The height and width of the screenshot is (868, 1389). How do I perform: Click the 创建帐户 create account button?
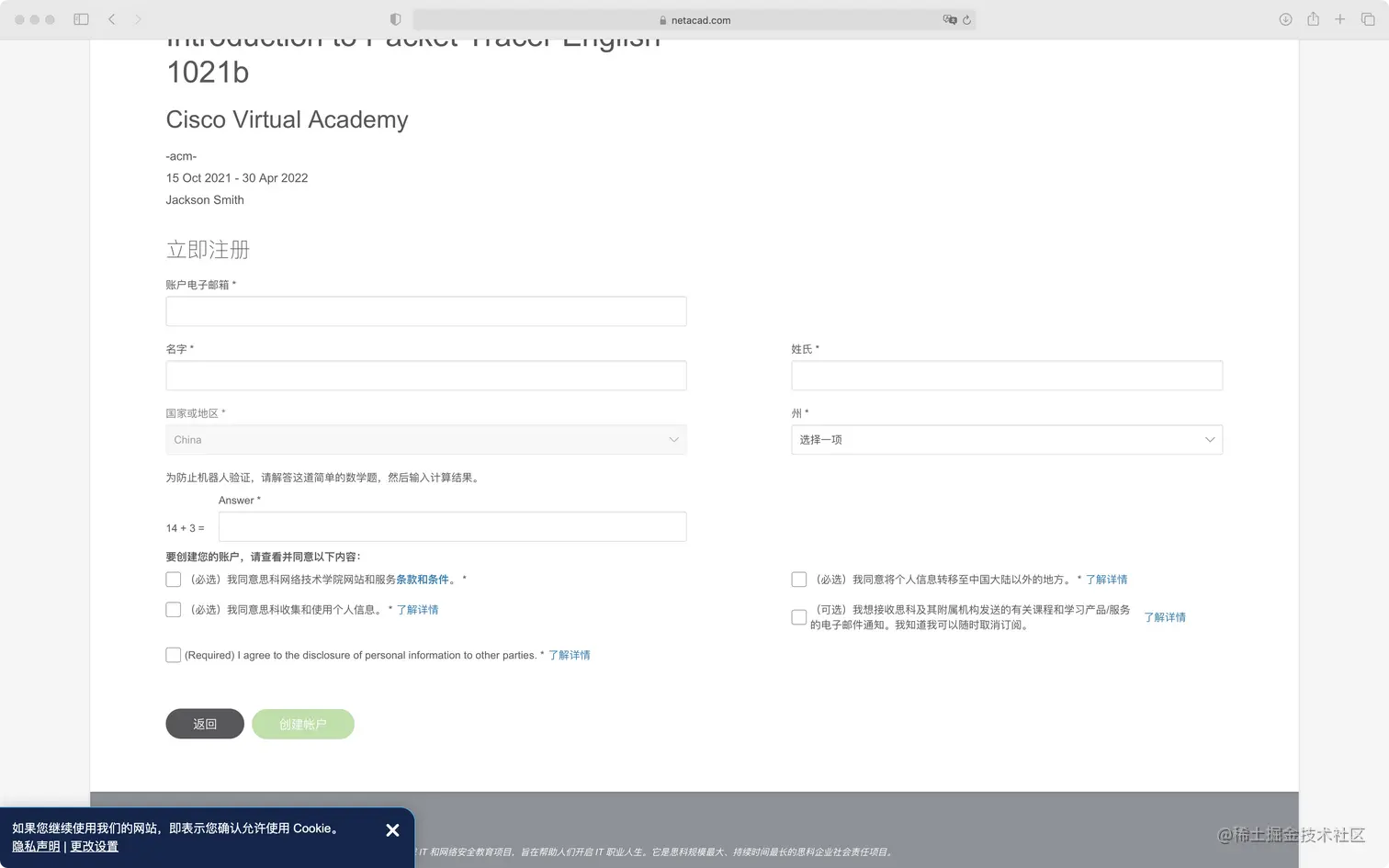point(303,724)
